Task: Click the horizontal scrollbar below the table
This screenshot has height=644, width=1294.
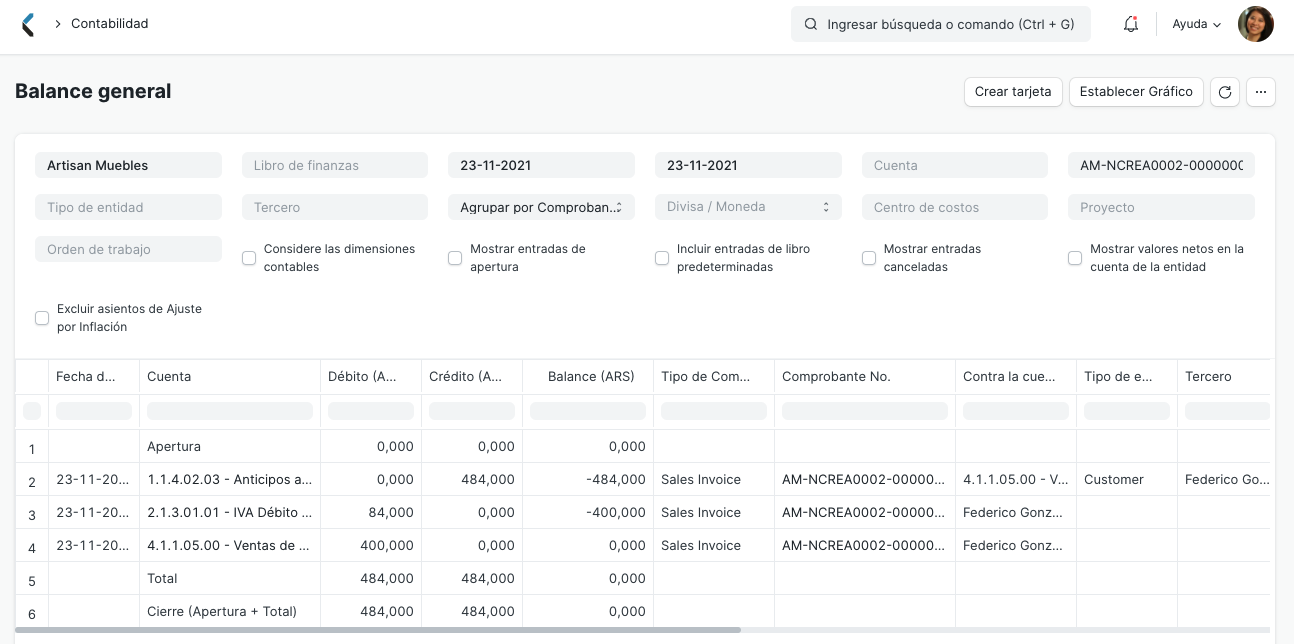Action: point(380,630)
